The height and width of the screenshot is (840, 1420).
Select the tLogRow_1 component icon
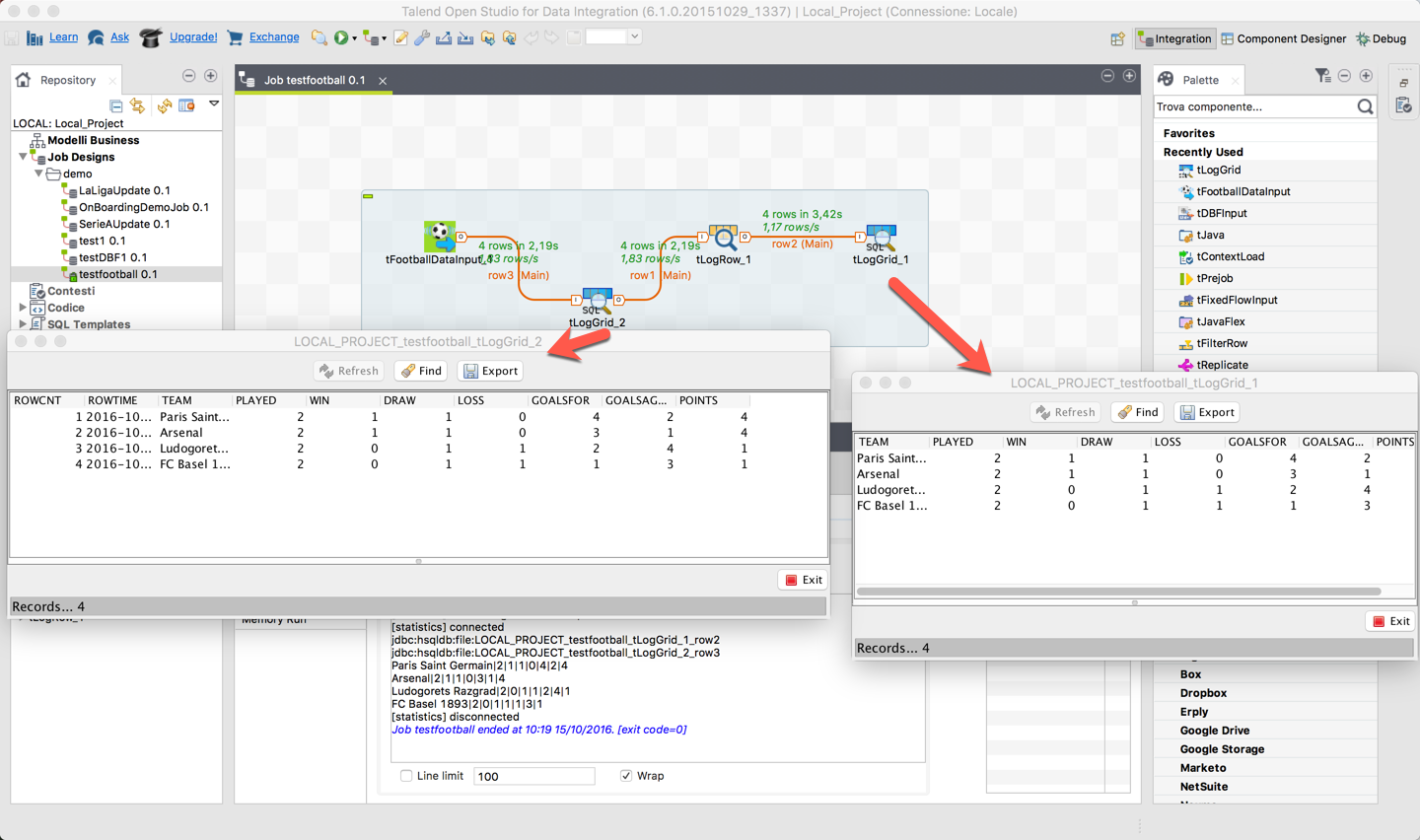coord(724,237)
